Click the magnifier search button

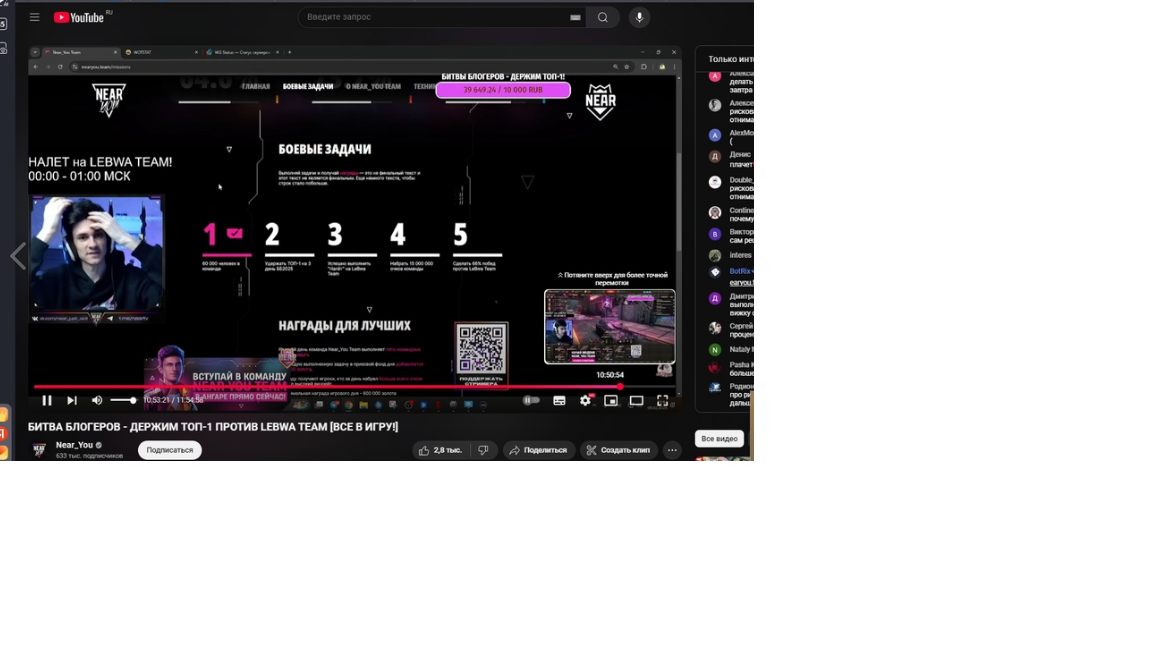click(x=602, y=18)
